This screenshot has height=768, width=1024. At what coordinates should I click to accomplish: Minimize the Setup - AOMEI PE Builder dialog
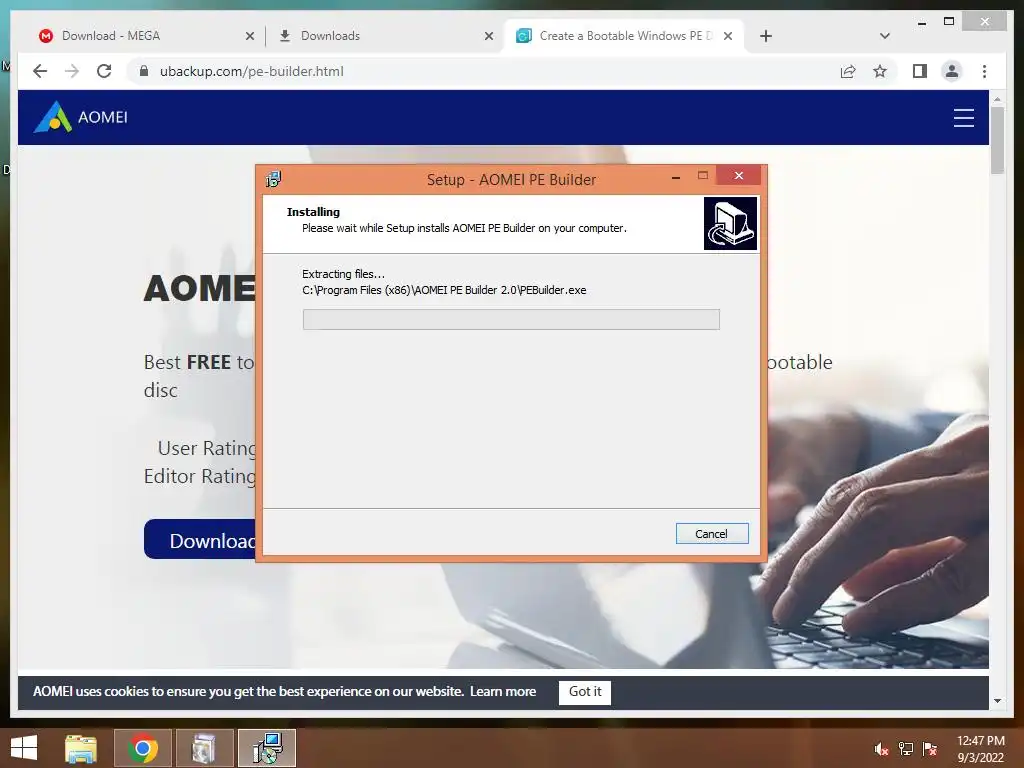[676, 176]
